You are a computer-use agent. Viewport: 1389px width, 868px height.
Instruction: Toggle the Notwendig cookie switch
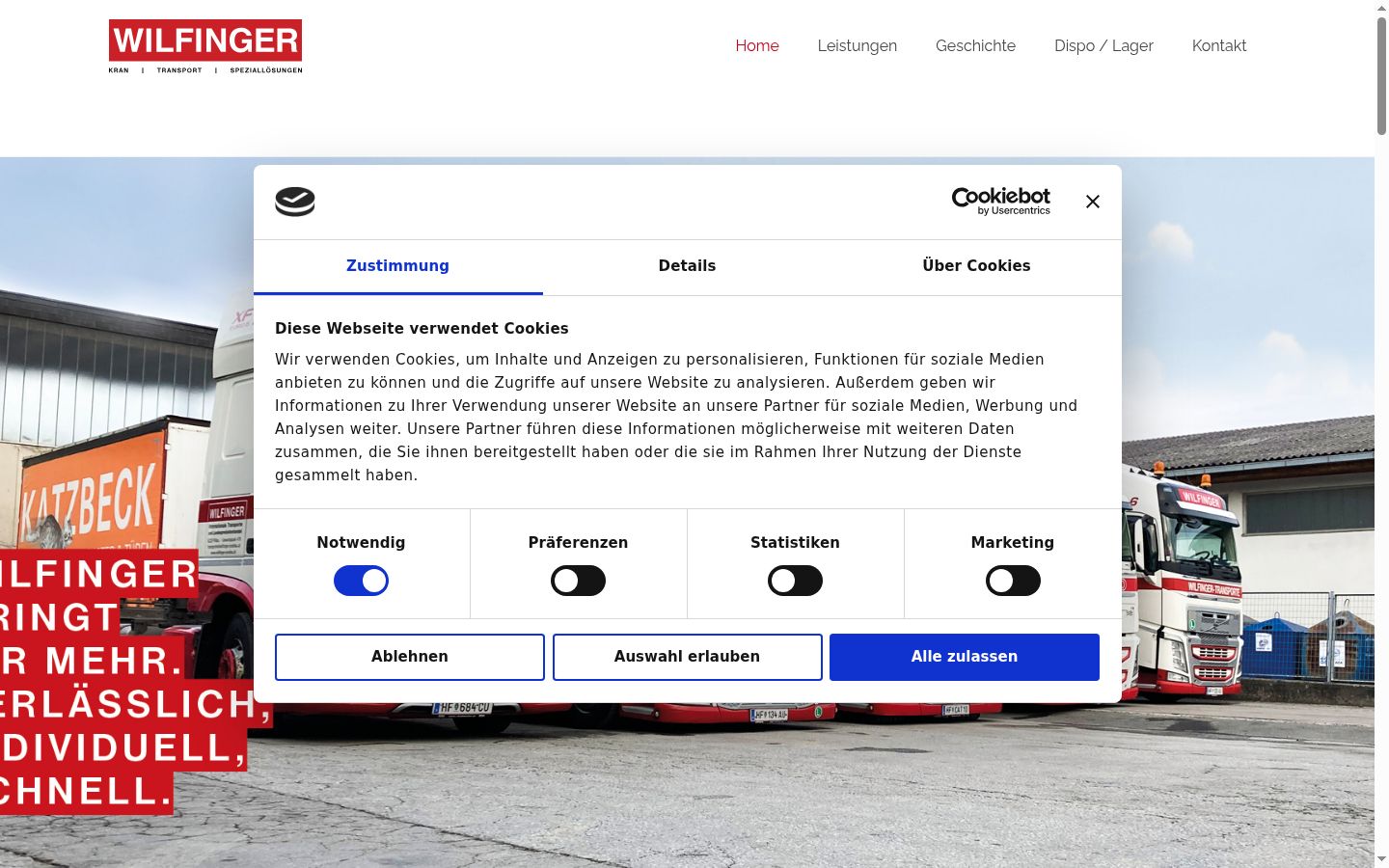(x=361, y=581)
